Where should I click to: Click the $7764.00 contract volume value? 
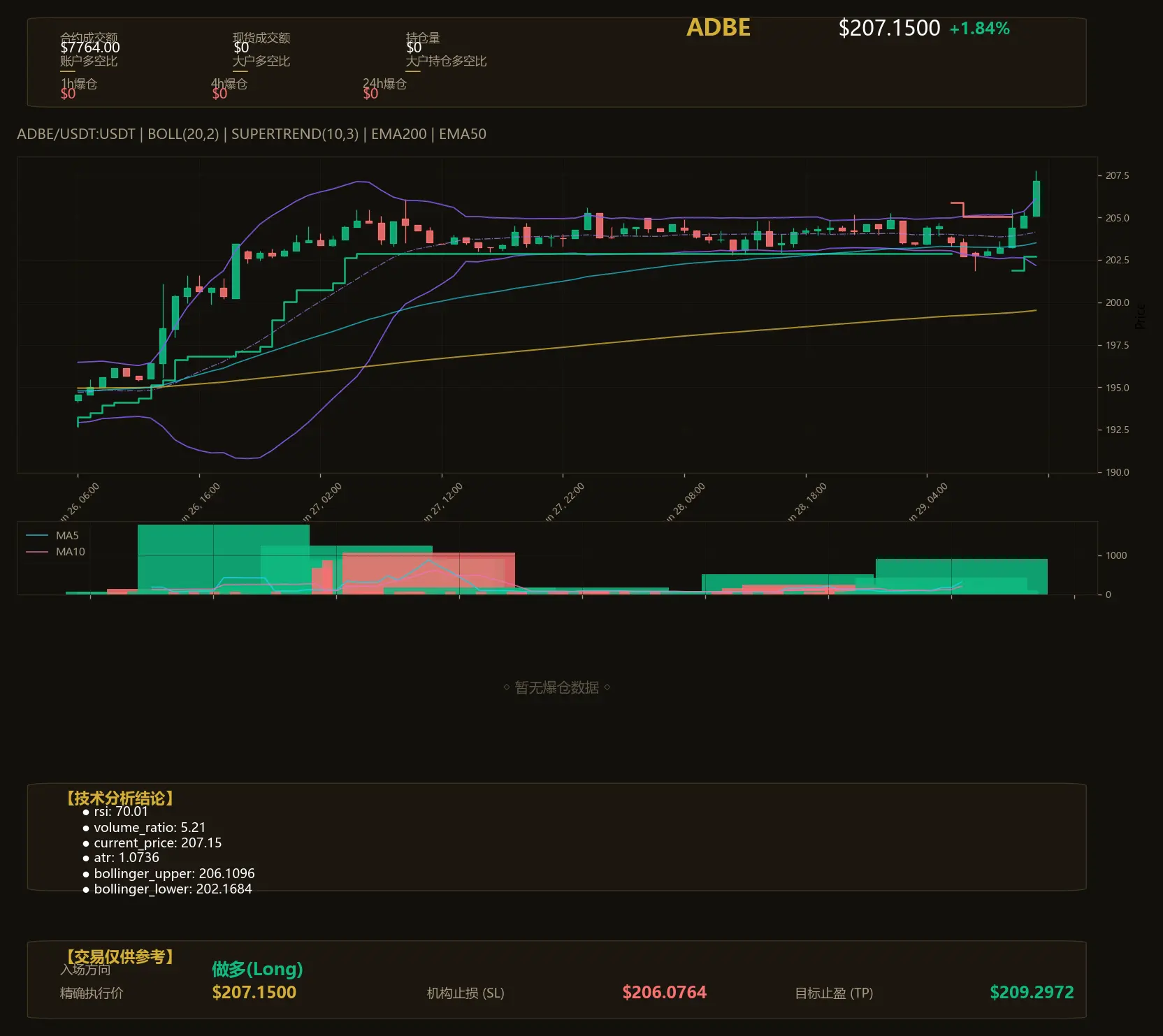pyautogui.click(x=90, y=48)
